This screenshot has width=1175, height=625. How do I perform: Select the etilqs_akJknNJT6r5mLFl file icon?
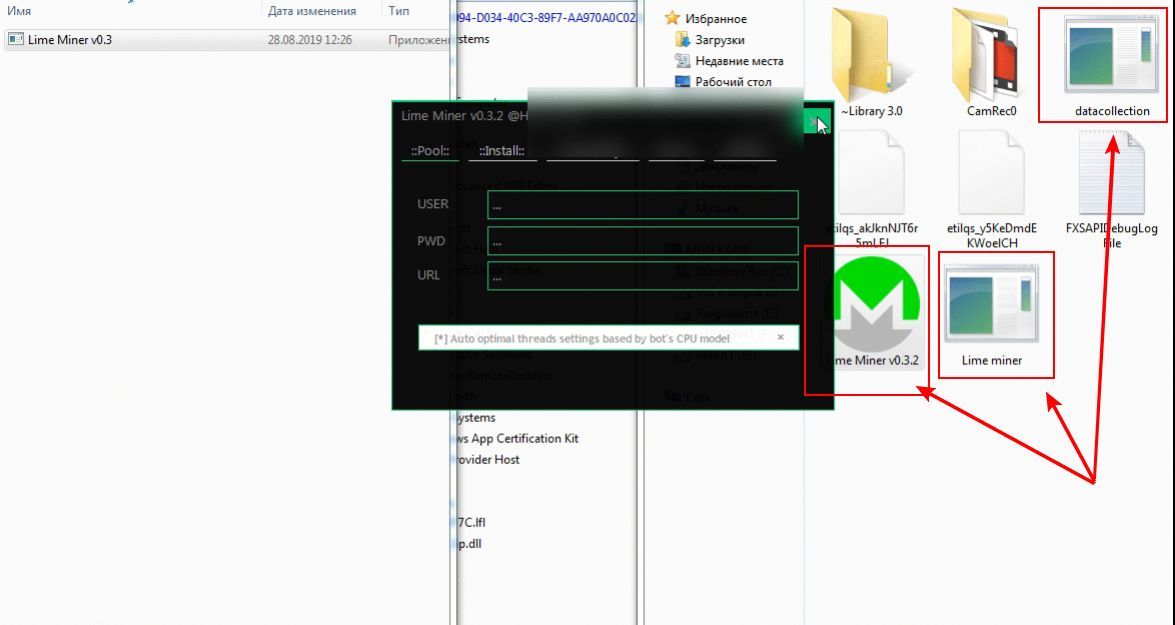pos(873,174)
